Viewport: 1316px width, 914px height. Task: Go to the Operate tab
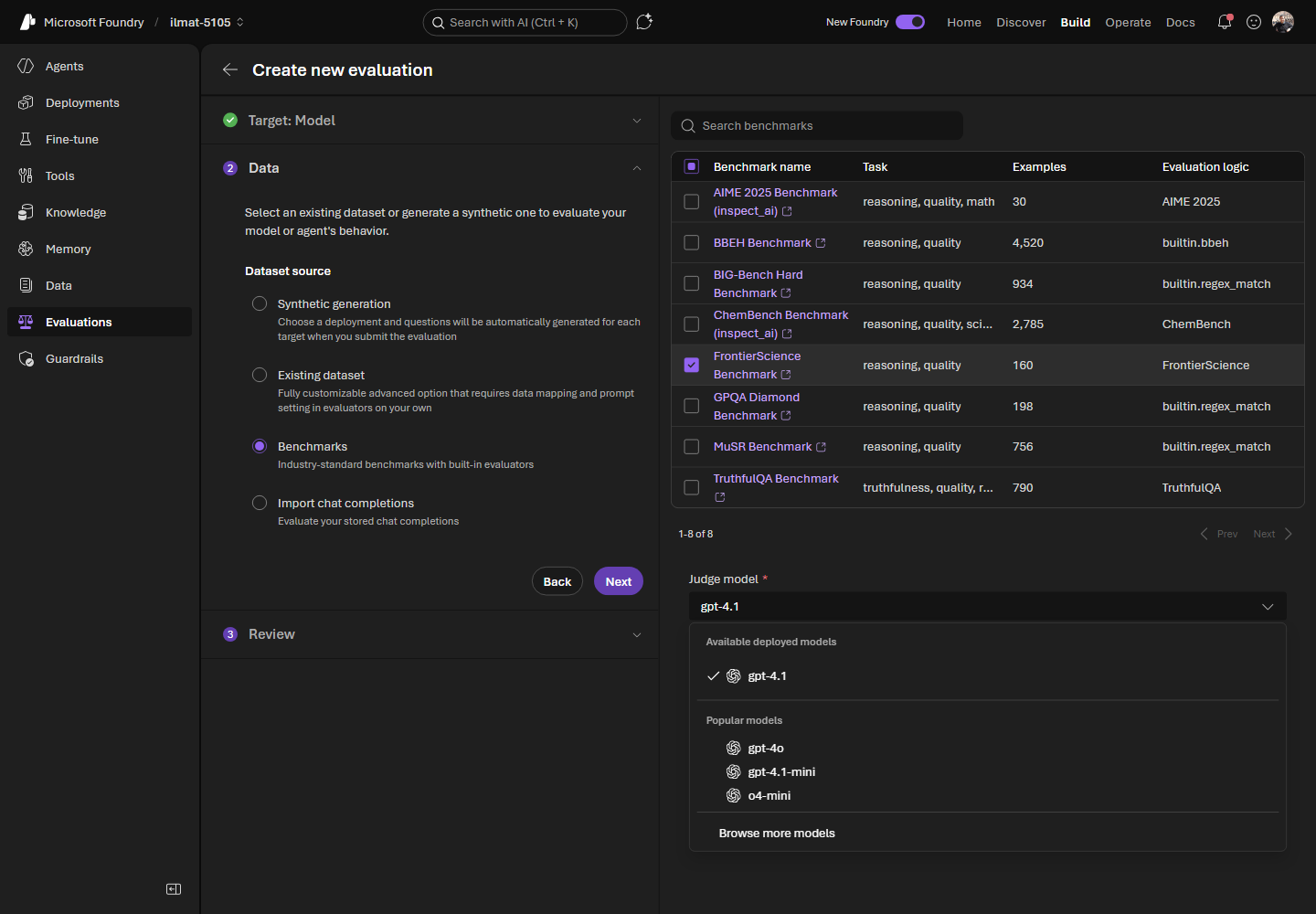[x=1128, y=22]
